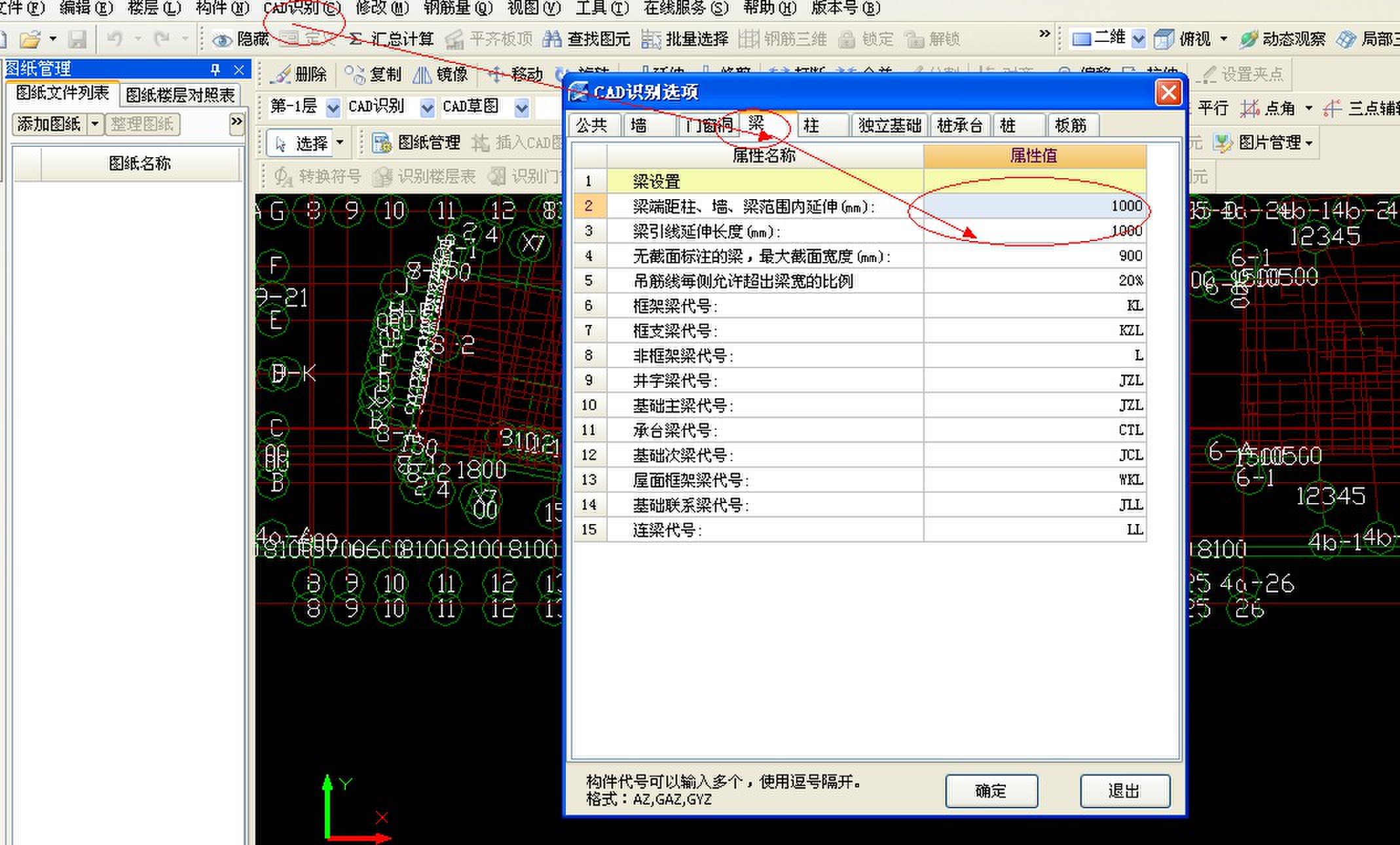
Task: Open the 第-1层 floor dropdown
Action: (x=333, y=107)
